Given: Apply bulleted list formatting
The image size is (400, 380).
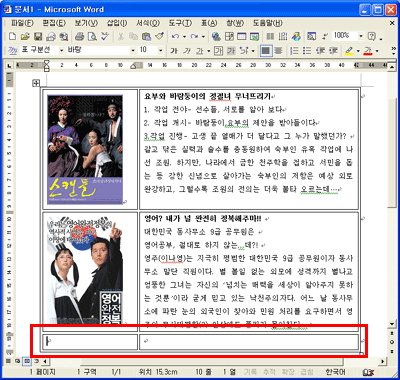Looking at the screenshot, I should (x=307, y=51).
